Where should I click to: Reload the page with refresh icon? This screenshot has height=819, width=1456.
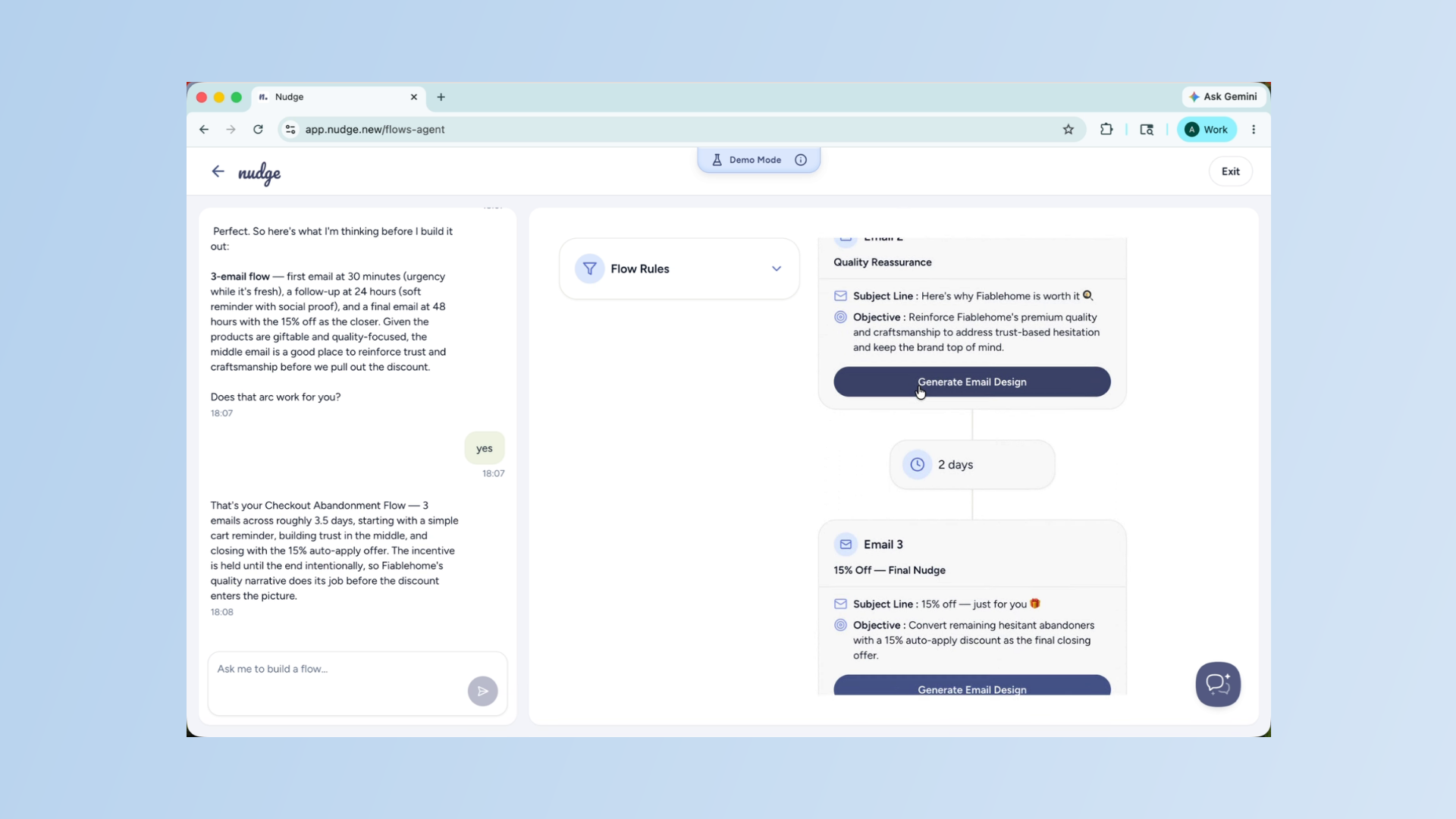258,130
